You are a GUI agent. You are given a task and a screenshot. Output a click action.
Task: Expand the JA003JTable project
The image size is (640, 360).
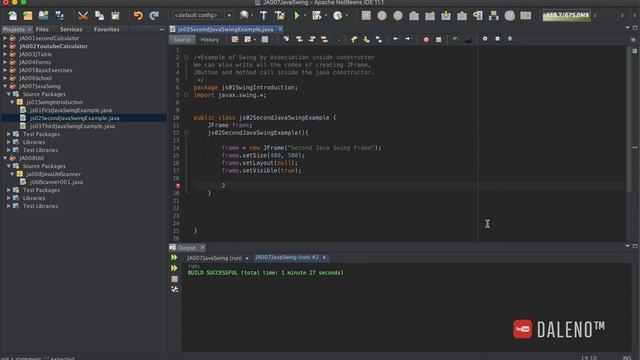pos(5,54)
